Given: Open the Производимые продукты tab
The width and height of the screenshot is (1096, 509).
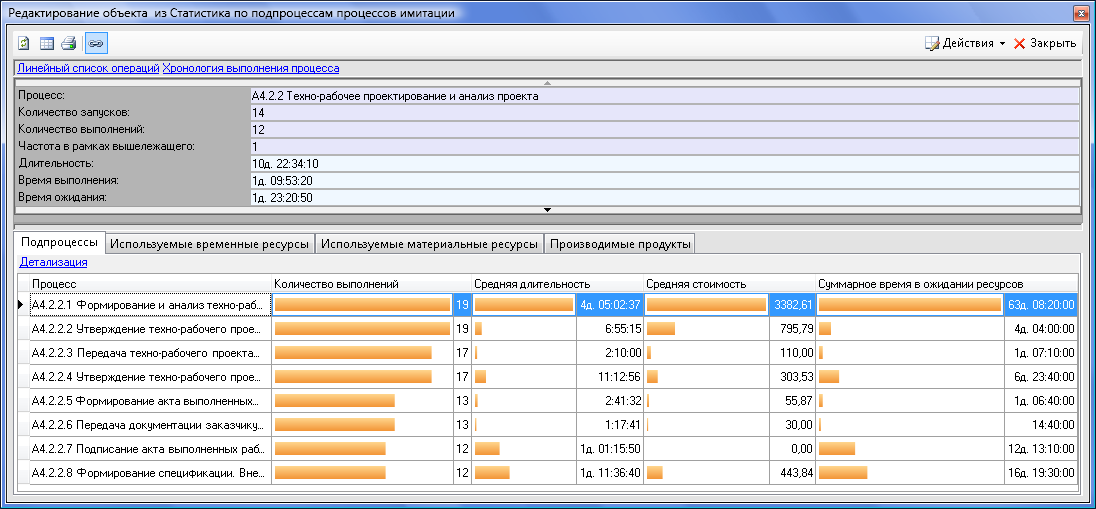Looking at the screenshot, I should (620, 243).
